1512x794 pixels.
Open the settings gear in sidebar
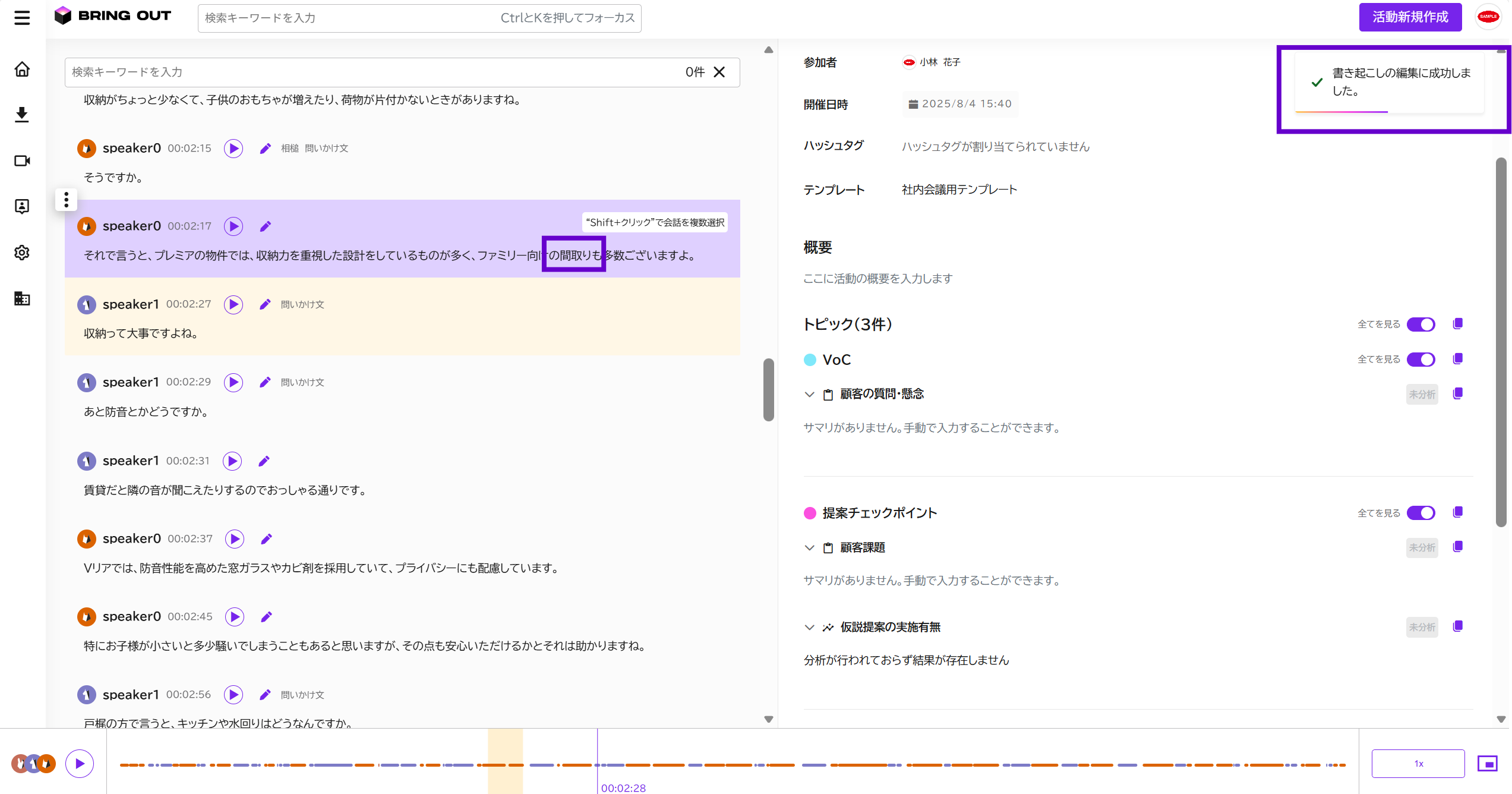pyautogui.click(x=22, y=253)
